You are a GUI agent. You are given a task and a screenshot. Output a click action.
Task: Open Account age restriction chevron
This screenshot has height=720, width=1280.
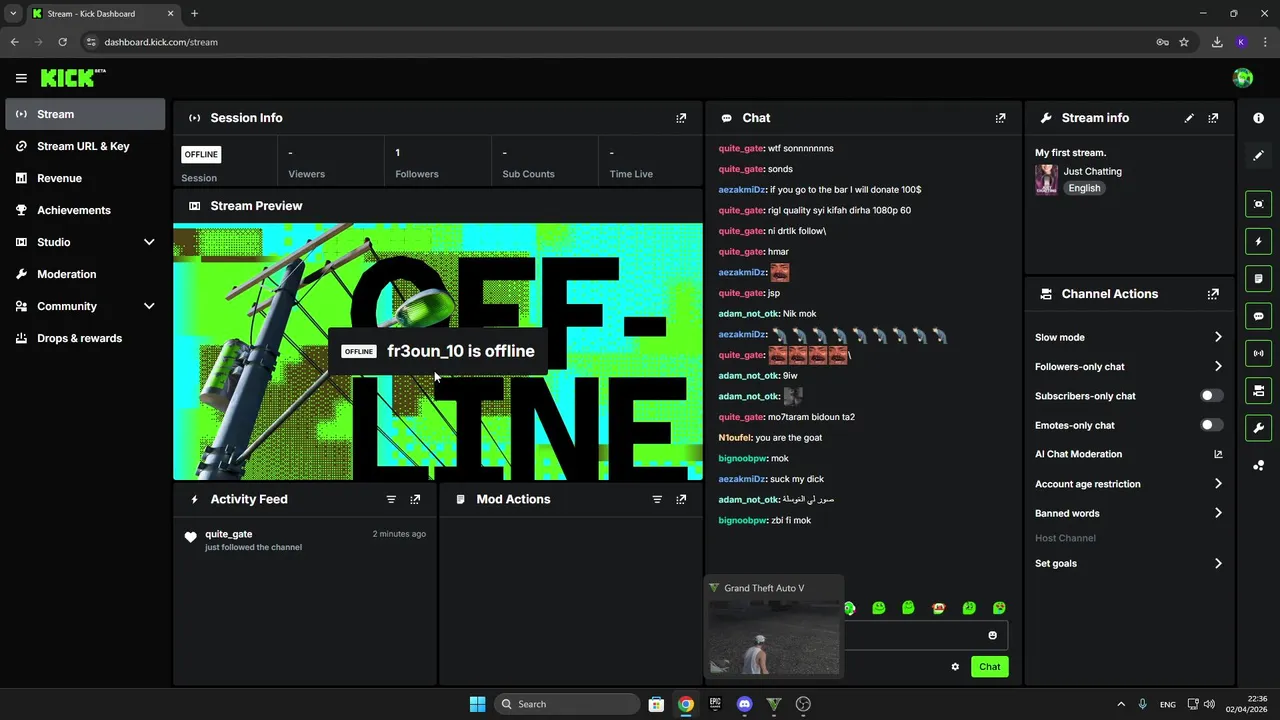(1218, 484)
